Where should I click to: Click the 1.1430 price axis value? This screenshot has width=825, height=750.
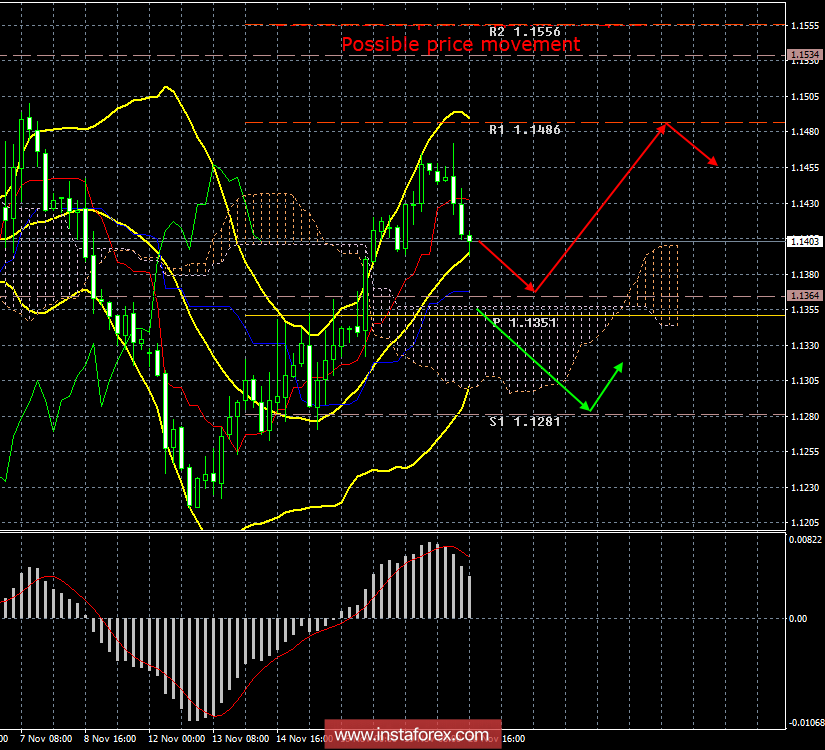point(805,204)
